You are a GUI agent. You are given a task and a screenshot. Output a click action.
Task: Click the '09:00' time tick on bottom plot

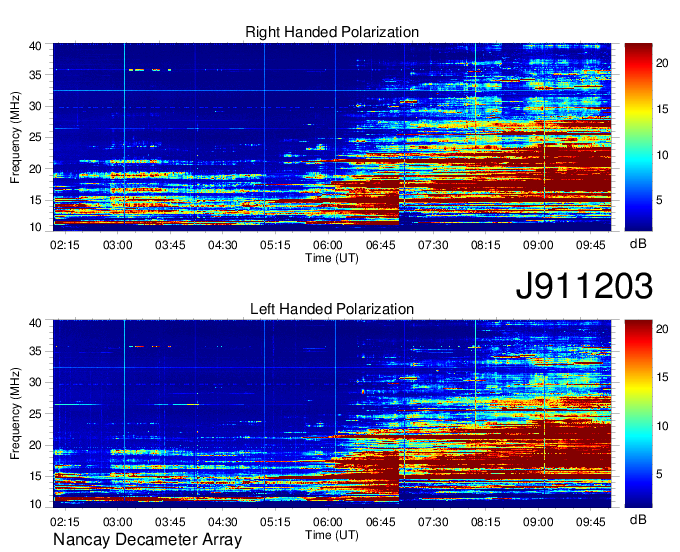pos(538,522)
